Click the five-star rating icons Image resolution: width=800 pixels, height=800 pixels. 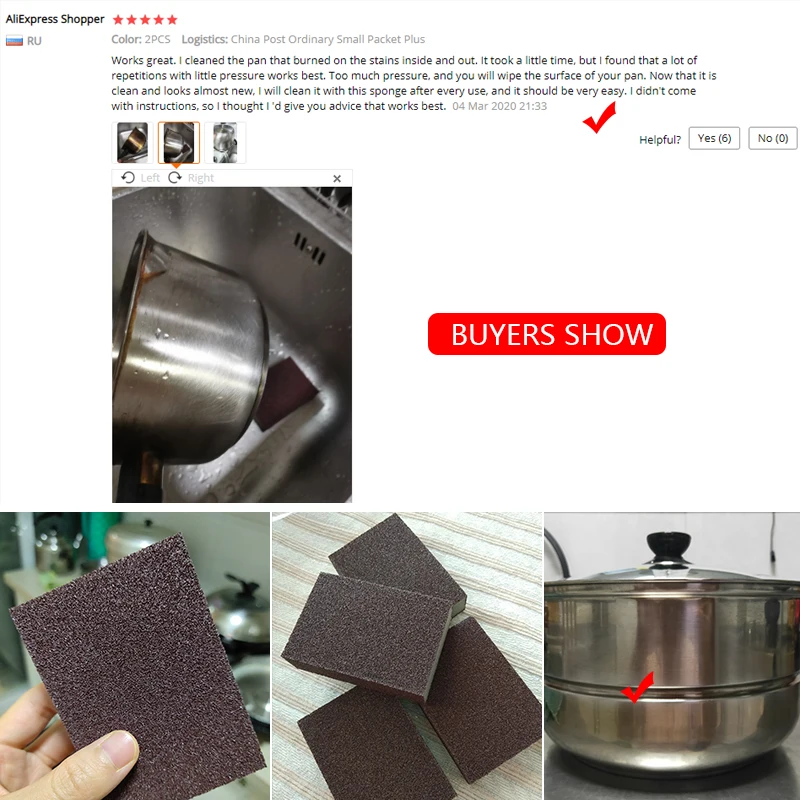[x=145, y=19]
